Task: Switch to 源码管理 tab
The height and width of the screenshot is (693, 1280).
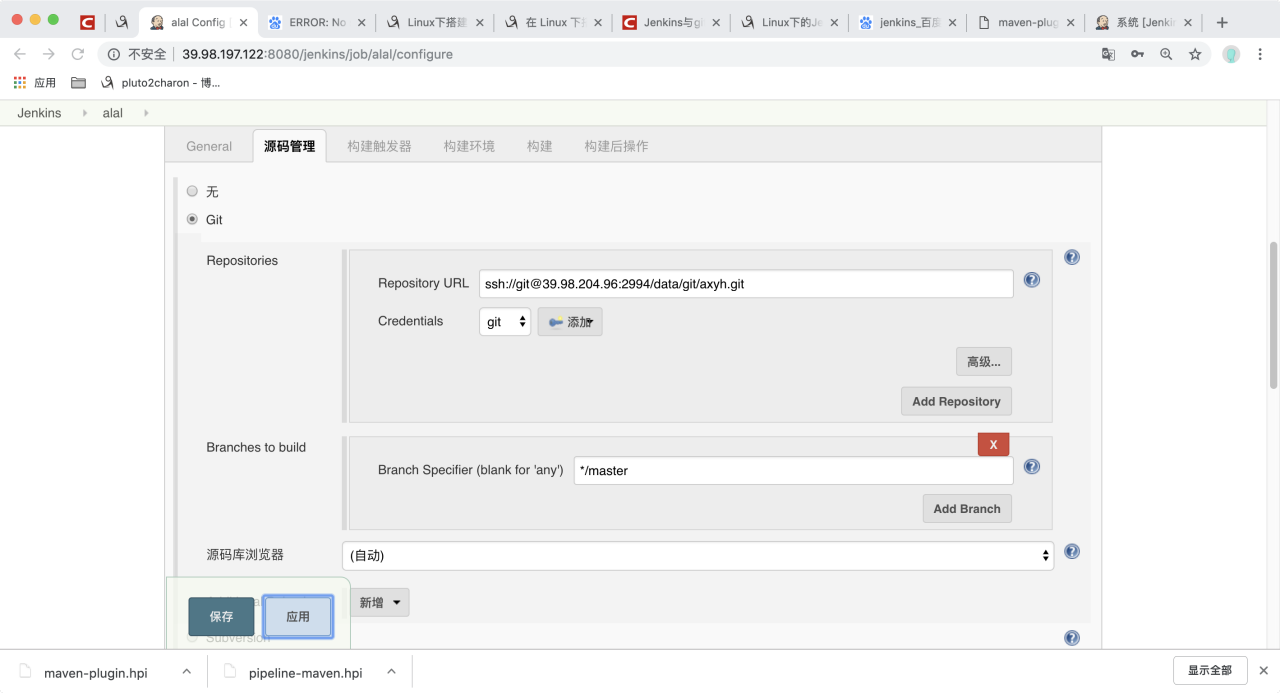Action: pyautogui.click(x=289, y=146)
